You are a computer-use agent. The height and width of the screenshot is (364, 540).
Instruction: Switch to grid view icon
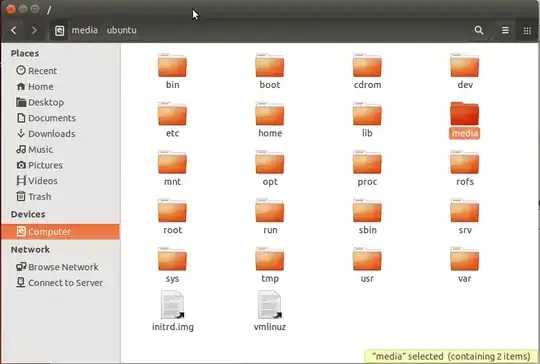coord(527,31)
